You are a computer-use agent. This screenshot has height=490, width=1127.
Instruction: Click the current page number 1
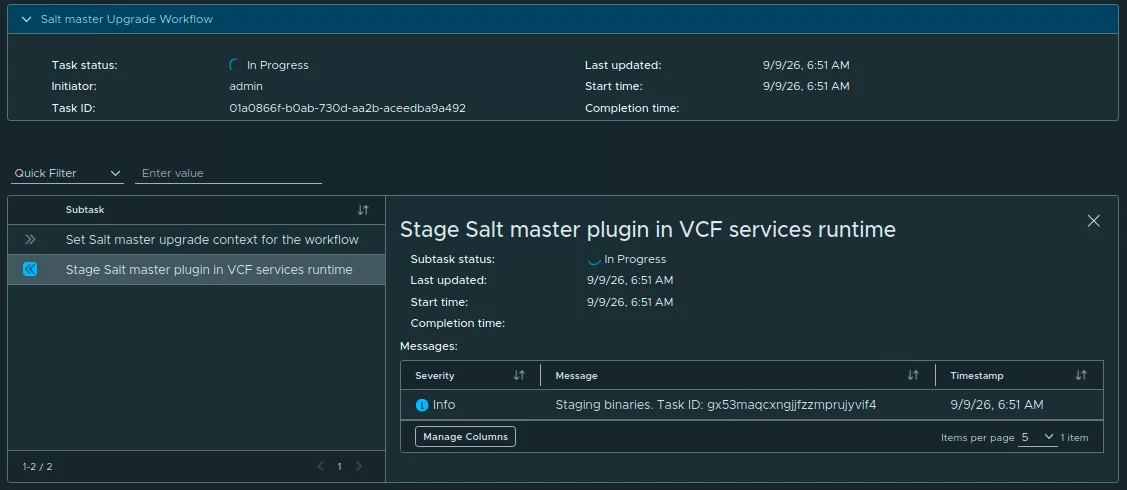[340, 466]
